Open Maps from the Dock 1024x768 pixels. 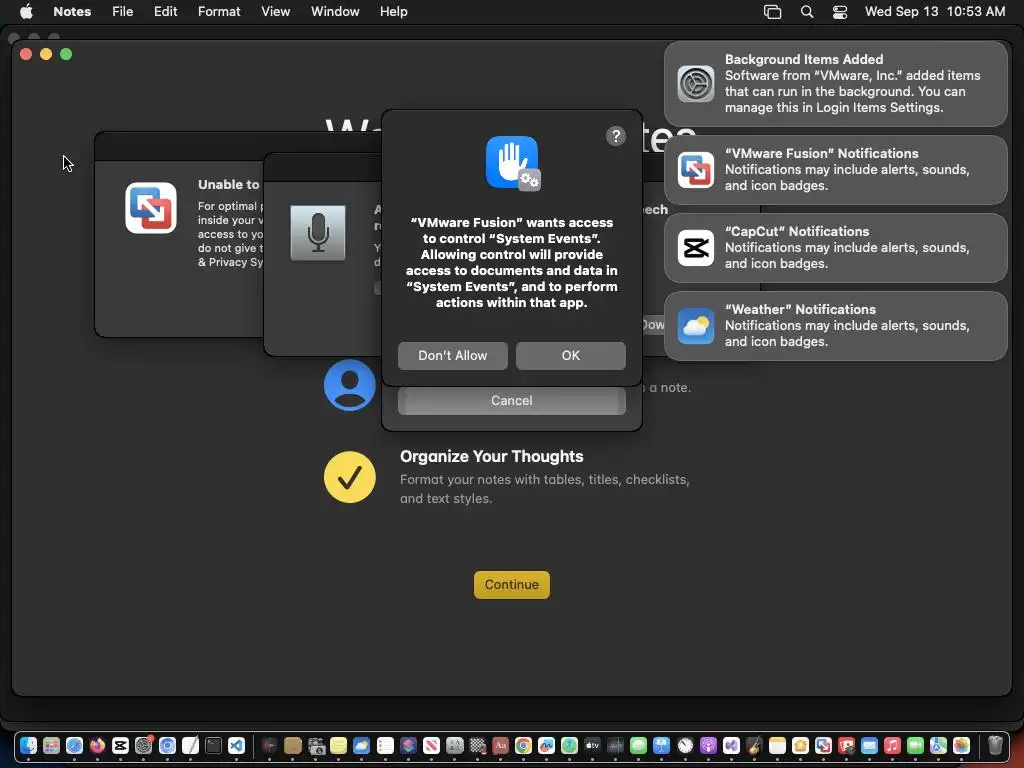click(x=938, y=745)
